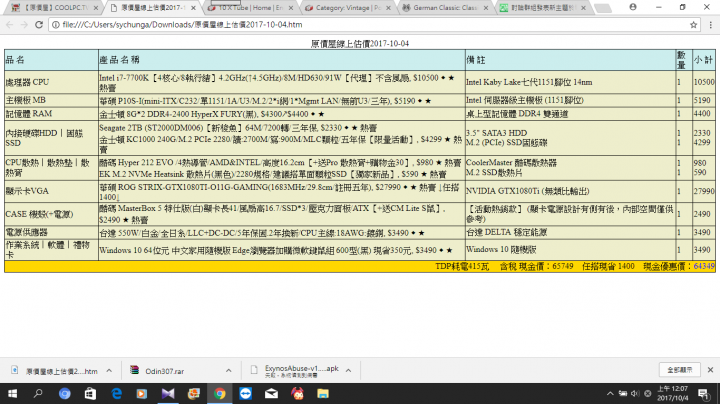Click the 主機板 MB row label

26,100
